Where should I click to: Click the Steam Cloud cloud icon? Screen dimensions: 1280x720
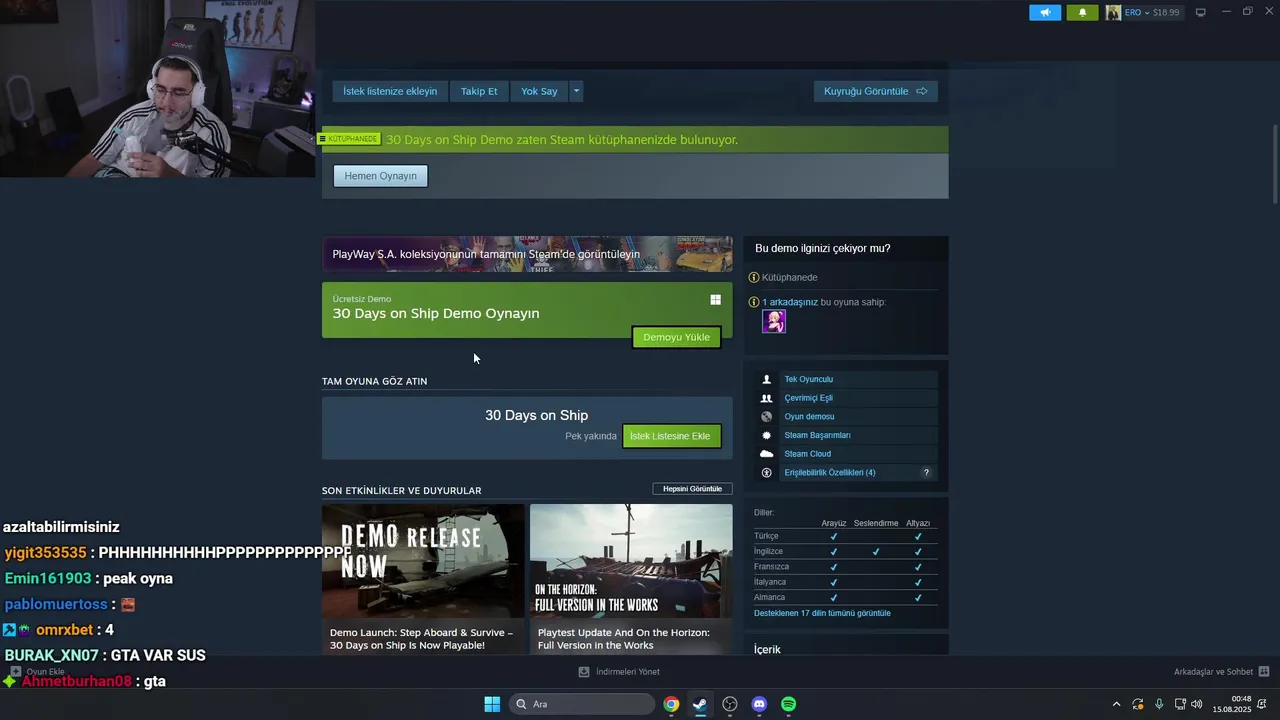(767, 454)
